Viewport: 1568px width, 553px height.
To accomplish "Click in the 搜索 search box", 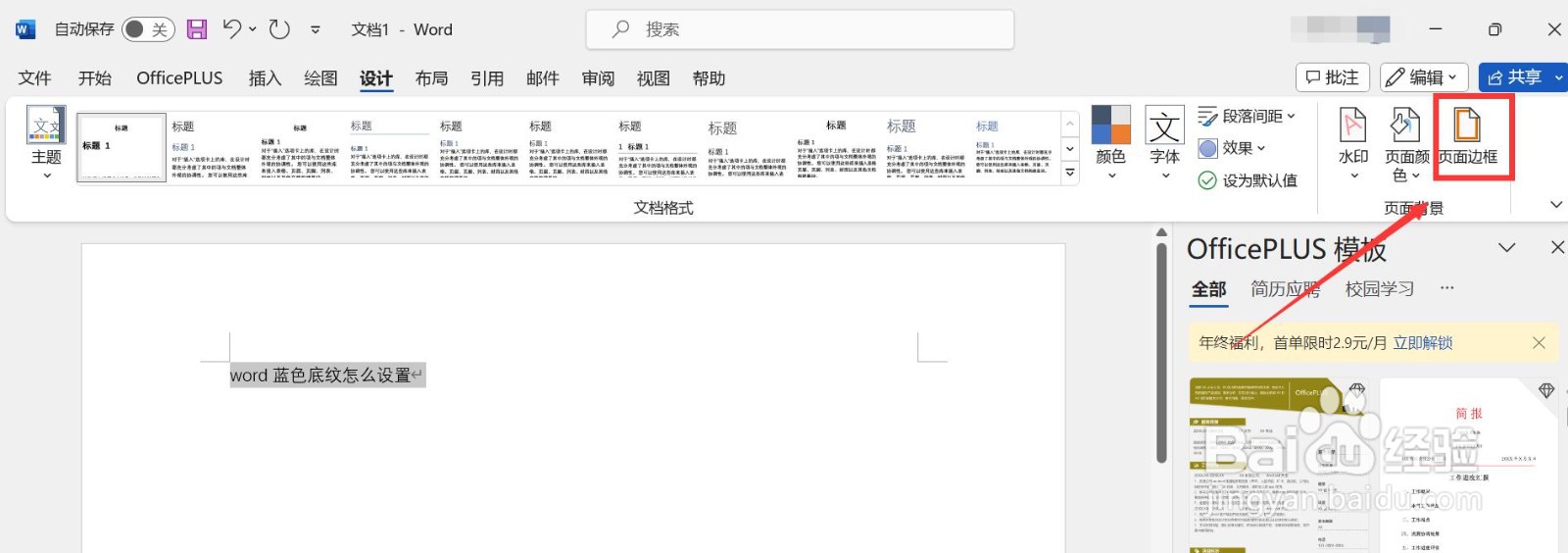I will [x=800, y=29].
